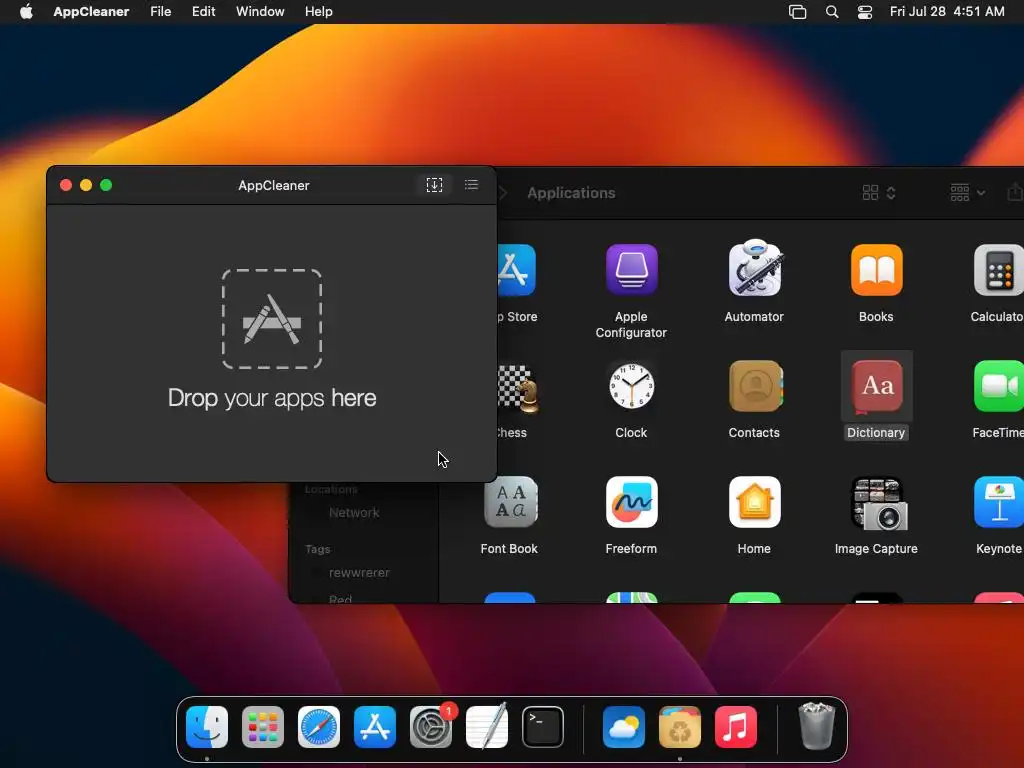Select the Keynote app in Finder

click(x=999, y=502)
